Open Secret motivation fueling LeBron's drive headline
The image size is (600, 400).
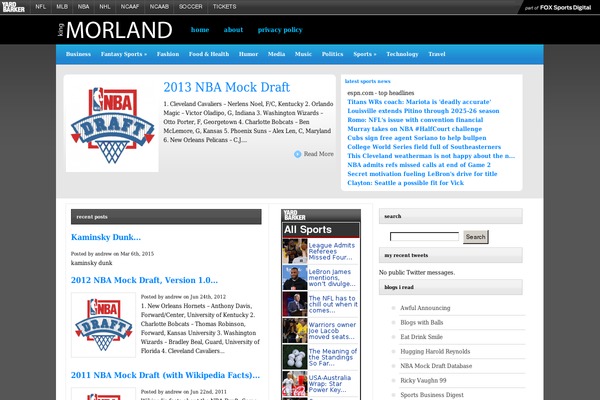point(422,174)
